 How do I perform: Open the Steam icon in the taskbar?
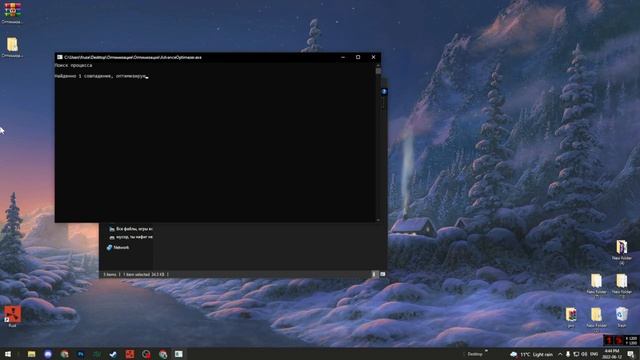[113, 354]
